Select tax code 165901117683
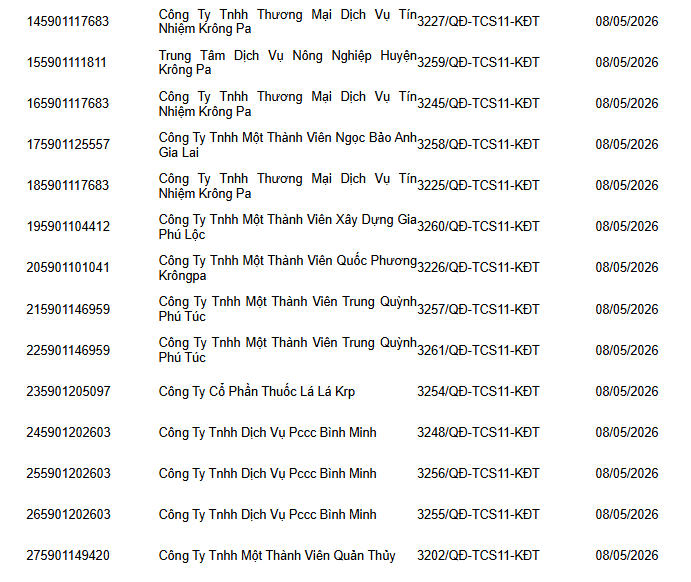 coord(67,104)
